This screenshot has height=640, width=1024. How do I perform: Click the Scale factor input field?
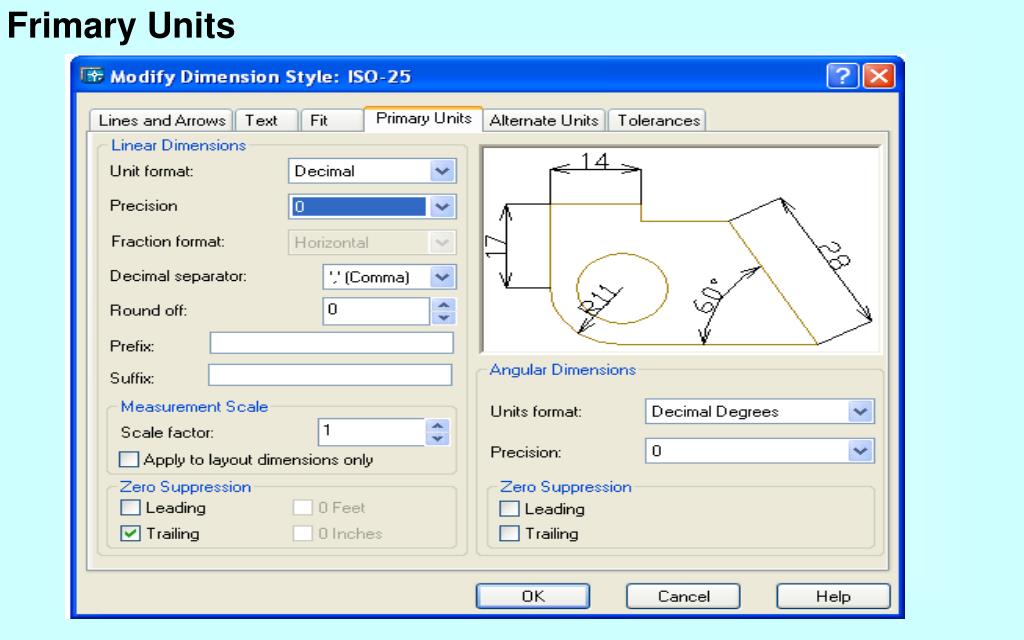[x=372, y=432]
